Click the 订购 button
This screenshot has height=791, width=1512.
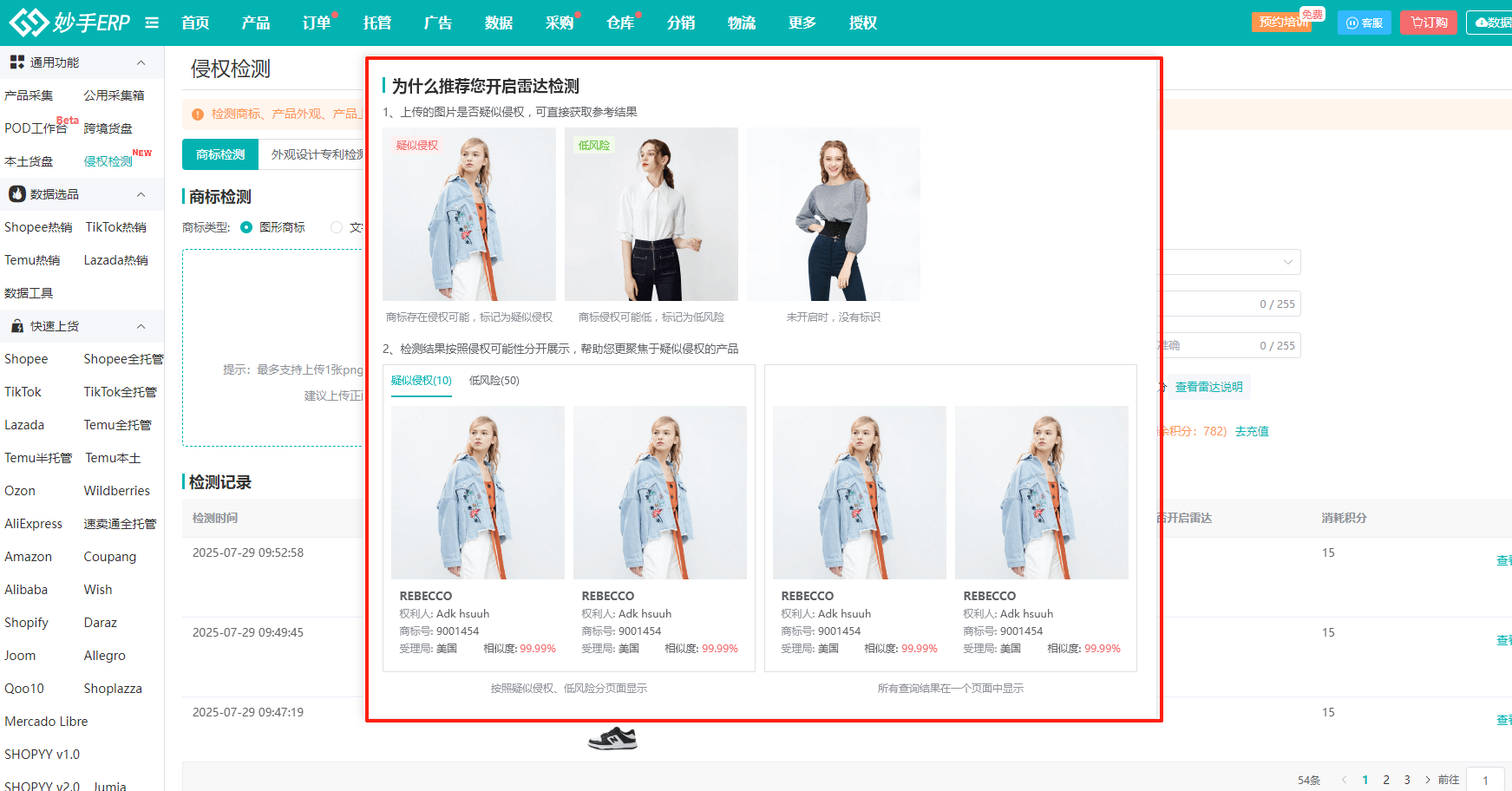click(x=1429, y=23)
